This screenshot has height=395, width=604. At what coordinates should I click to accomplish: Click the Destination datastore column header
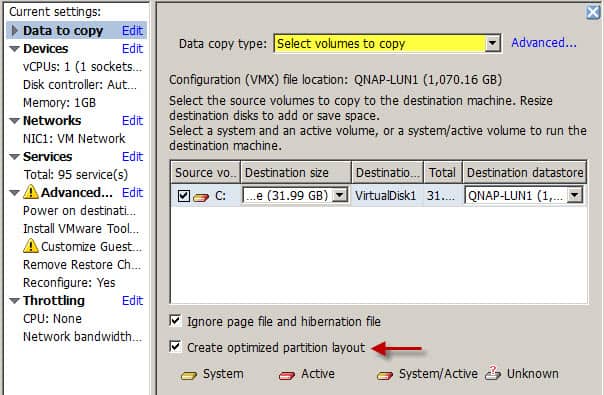525,172
